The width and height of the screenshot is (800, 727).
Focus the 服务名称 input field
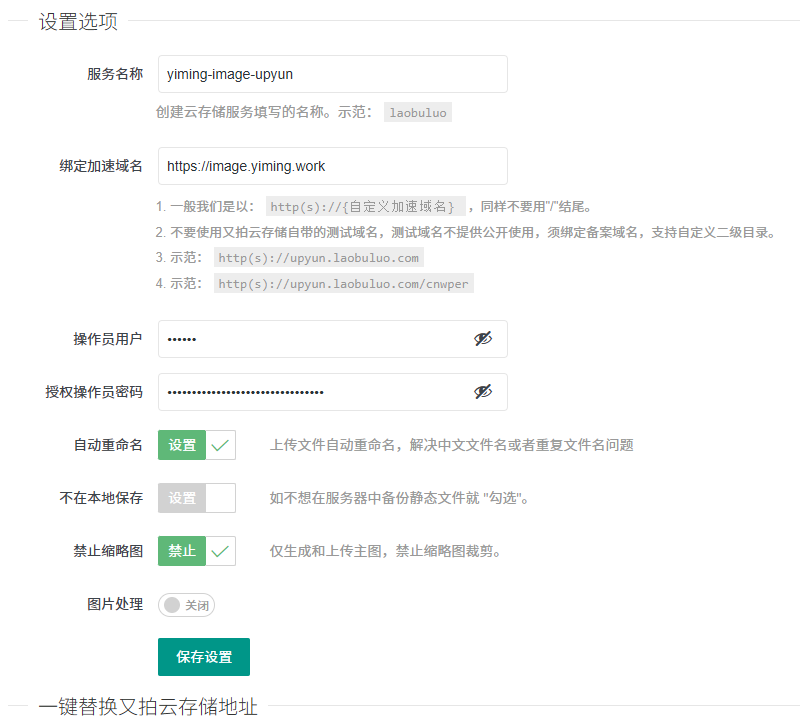click(x=332, y=74)
